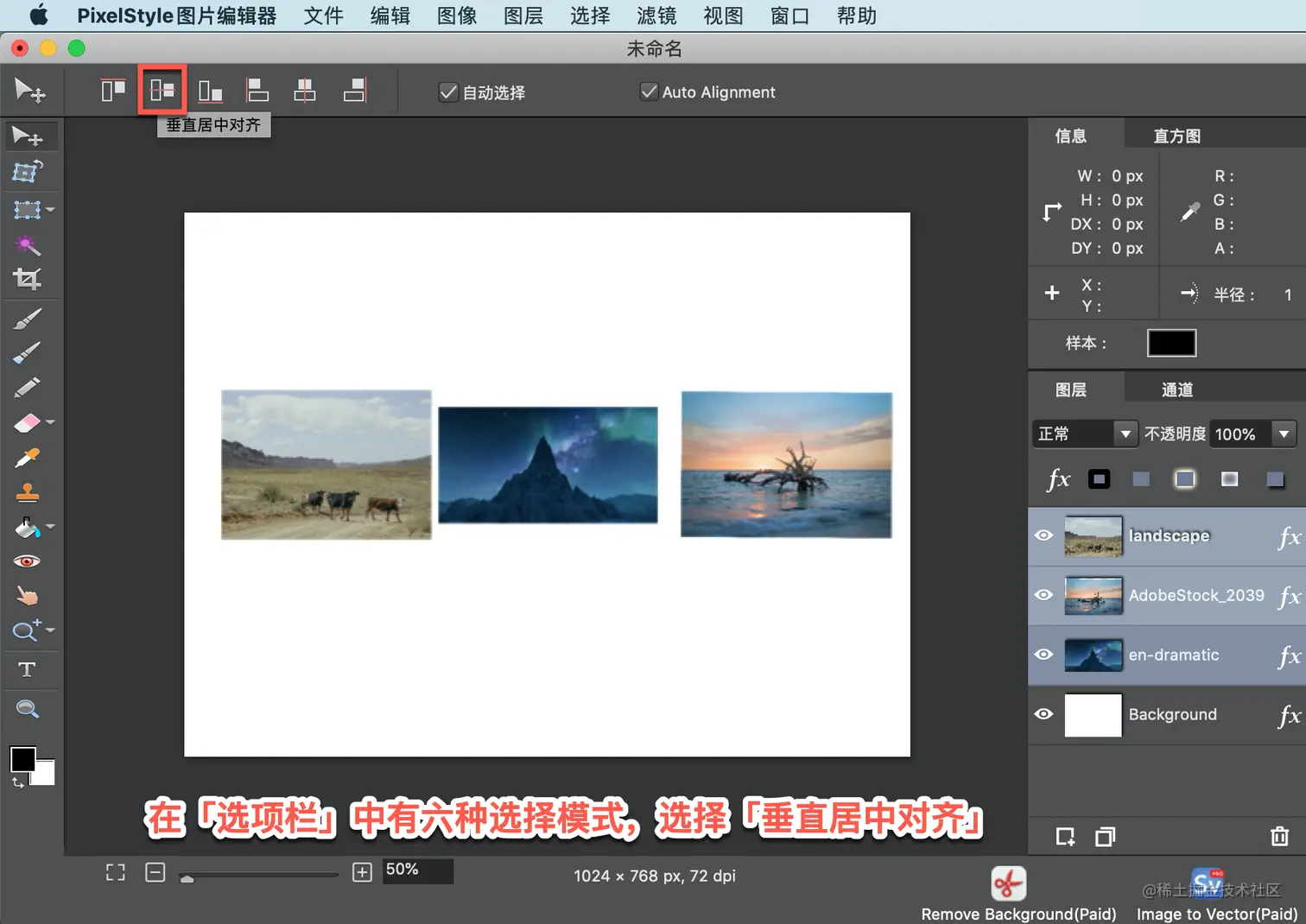Click the 50% zoom input field
Image resolution: width=1306 pixels, height=924 pixels.
pyautogui.click(x=418, y=870)
